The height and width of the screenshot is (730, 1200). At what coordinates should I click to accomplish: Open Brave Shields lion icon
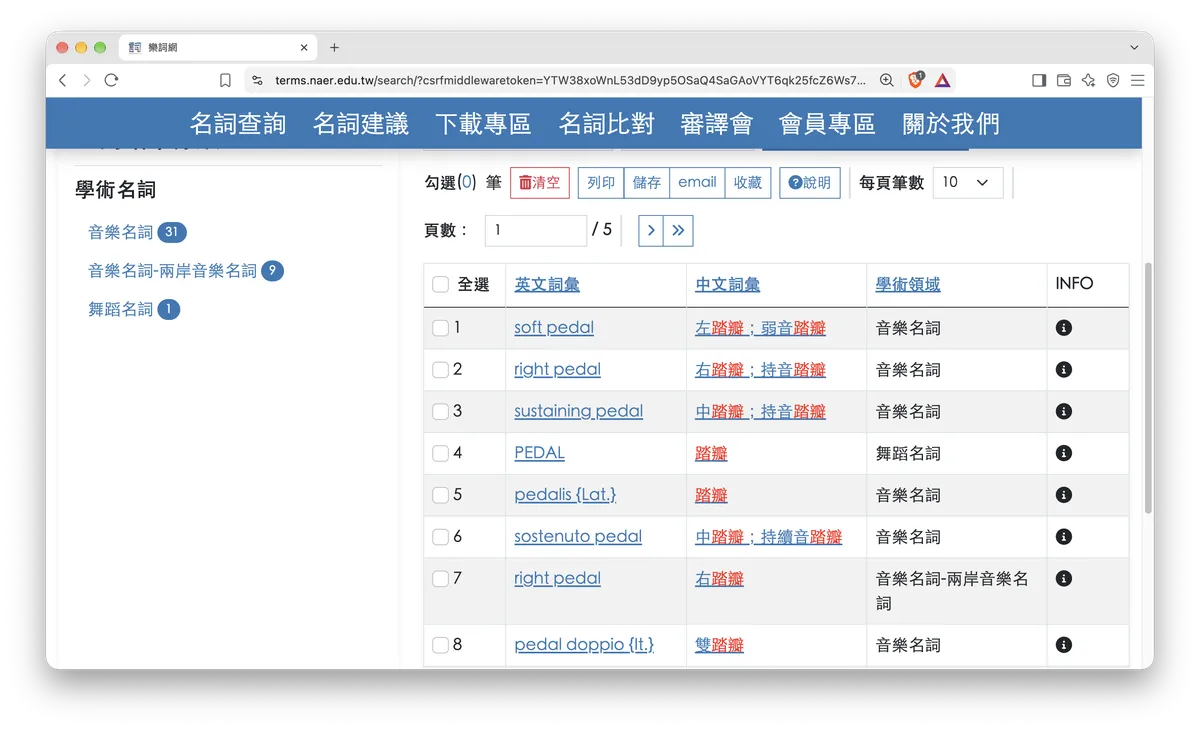tap(915, 80)
